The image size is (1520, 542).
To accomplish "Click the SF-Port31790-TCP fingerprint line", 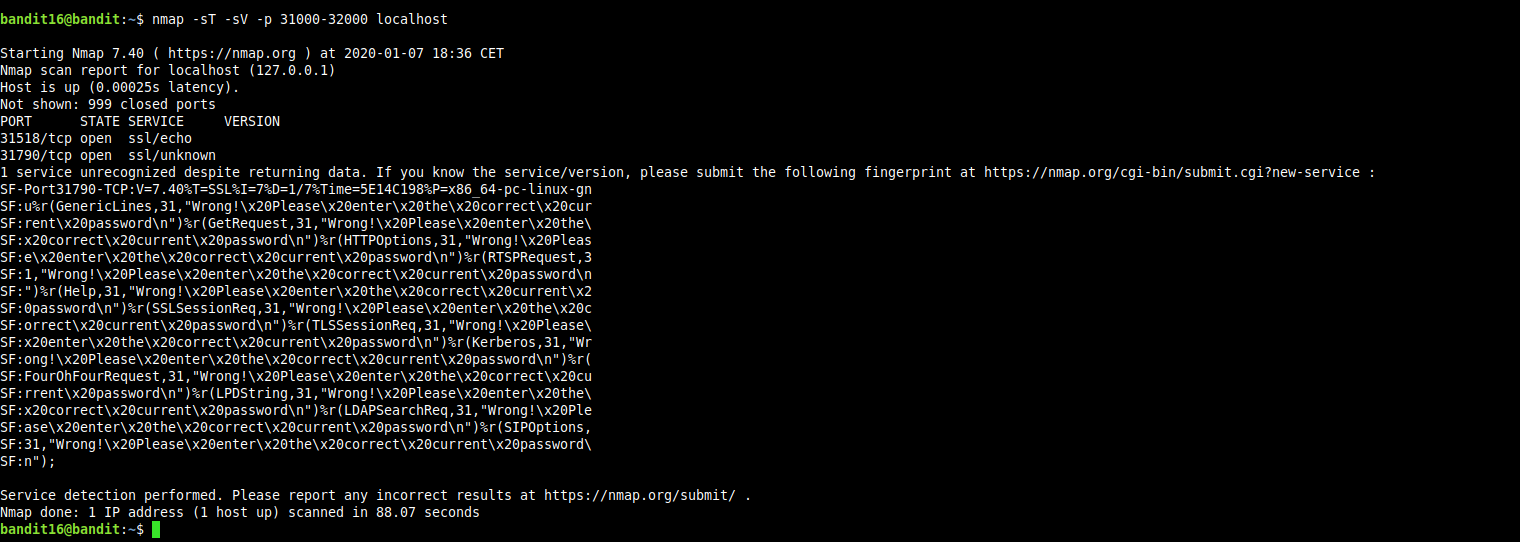I will click(x=296, y=189).
